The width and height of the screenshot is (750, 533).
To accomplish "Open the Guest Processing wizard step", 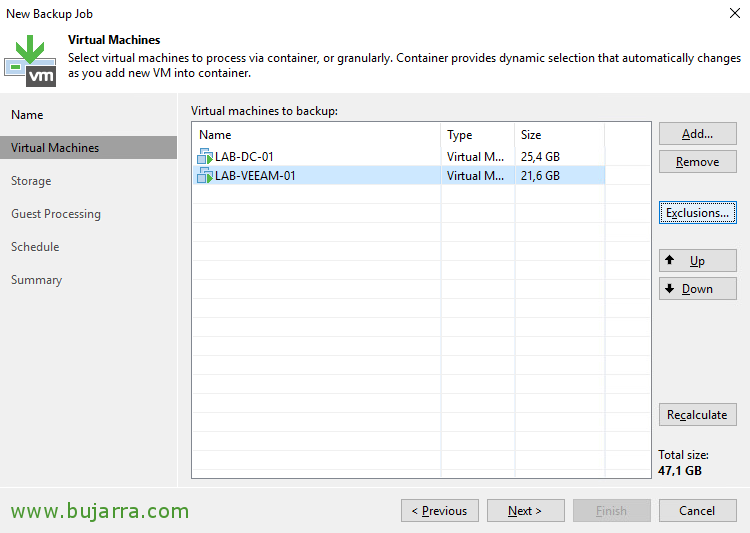I will 56,214.
